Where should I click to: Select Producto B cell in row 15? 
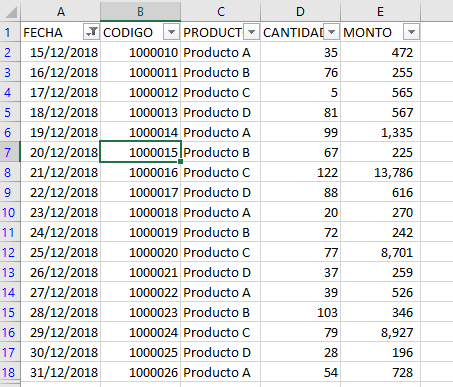coord(220,312)
